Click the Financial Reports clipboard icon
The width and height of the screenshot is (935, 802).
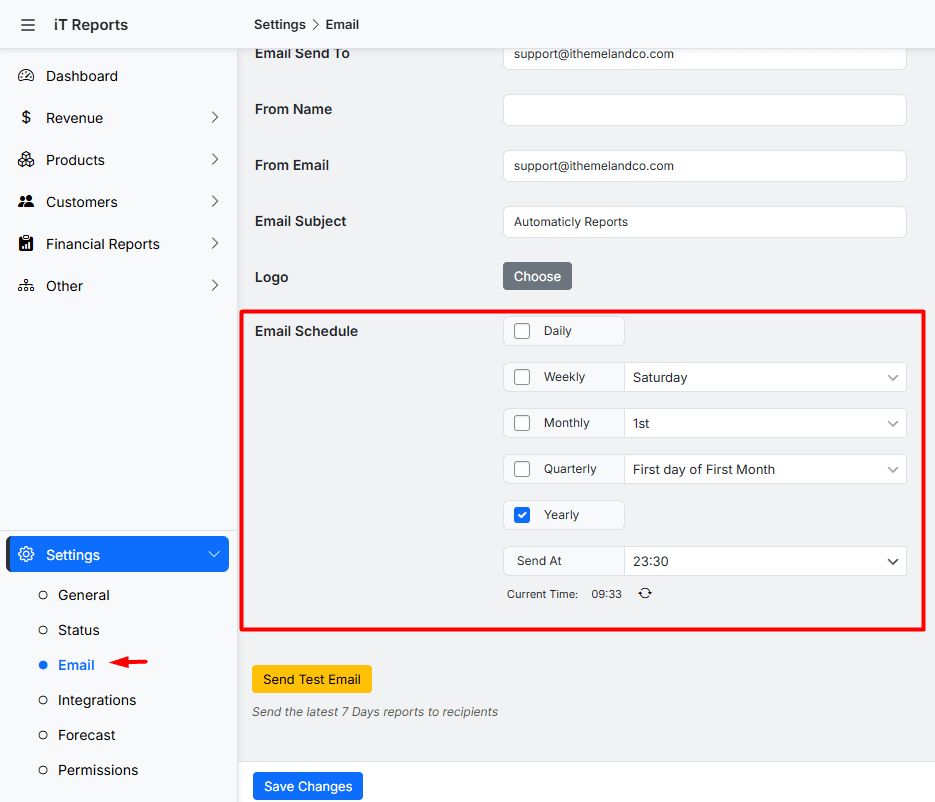coord(26,244)
